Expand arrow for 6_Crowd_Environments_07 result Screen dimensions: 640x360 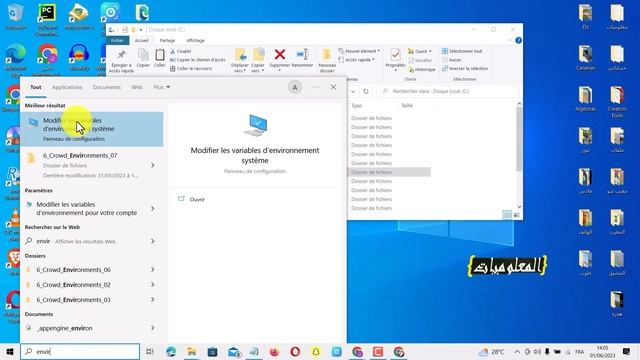153,165
